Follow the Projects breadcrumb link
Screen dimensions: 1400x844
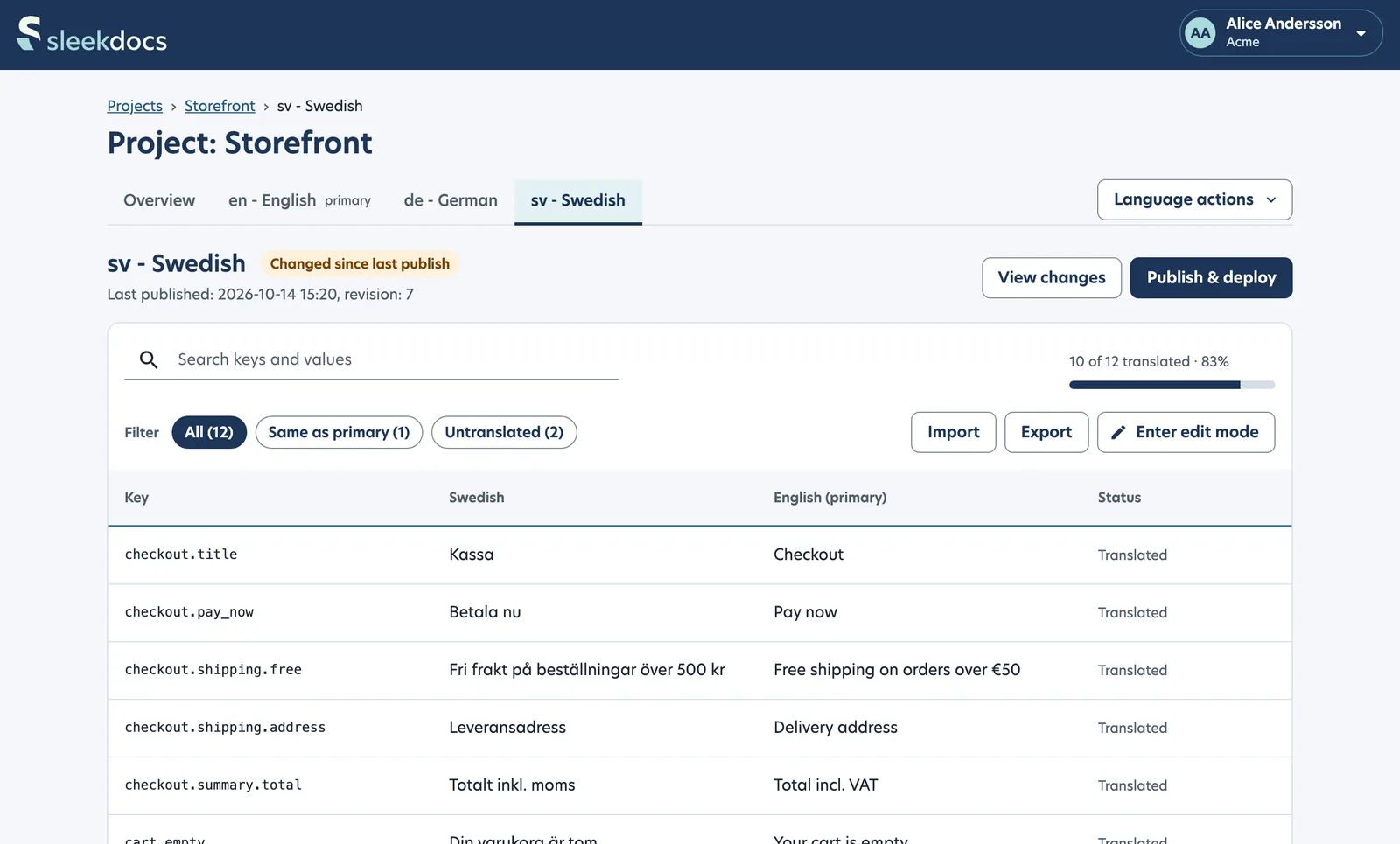click(x=135, y=106)
